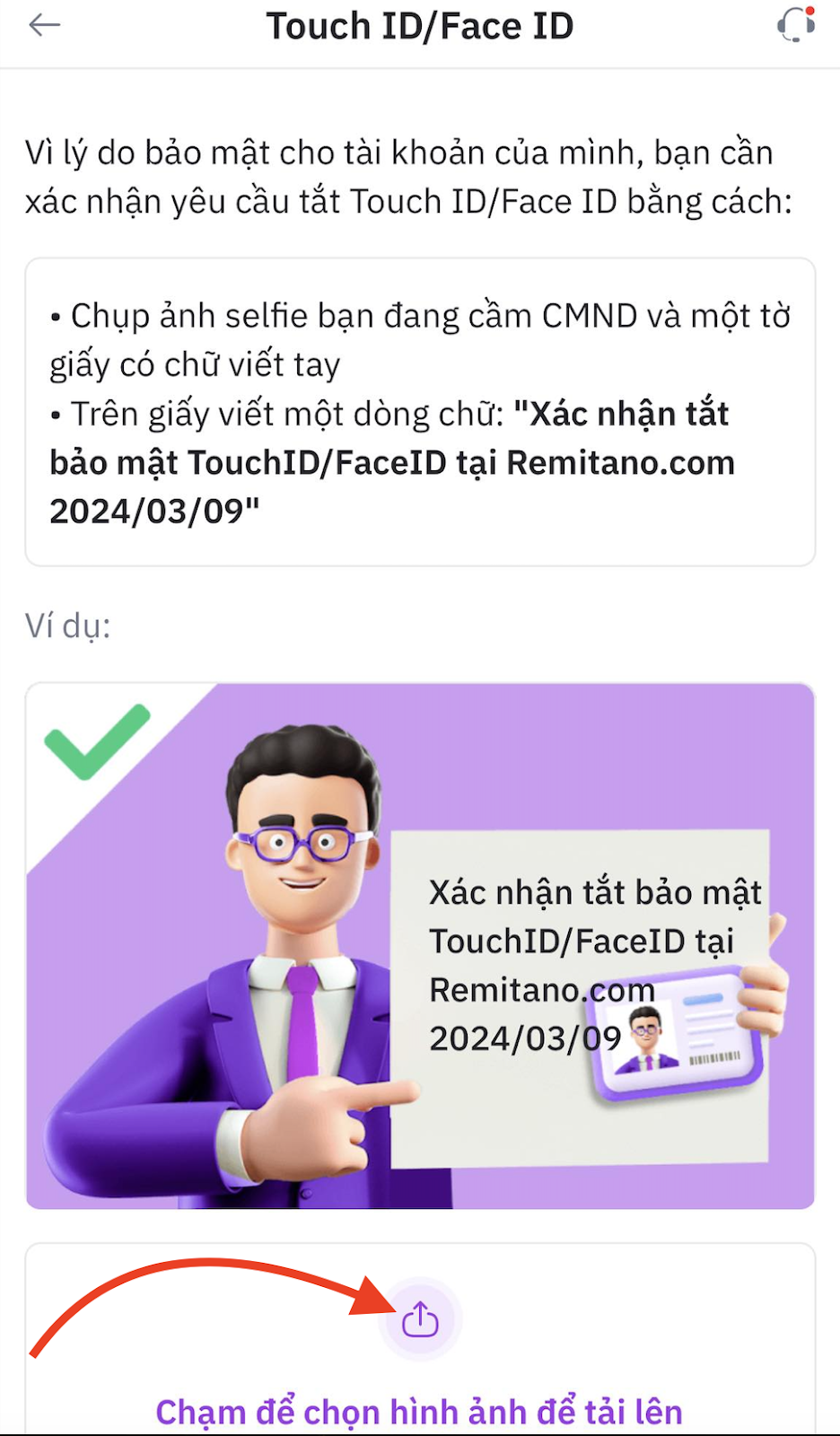This screenshot has width=840, height=1436.
Task: Tap the purple upload icon
Action: [x=420, y=1320]
